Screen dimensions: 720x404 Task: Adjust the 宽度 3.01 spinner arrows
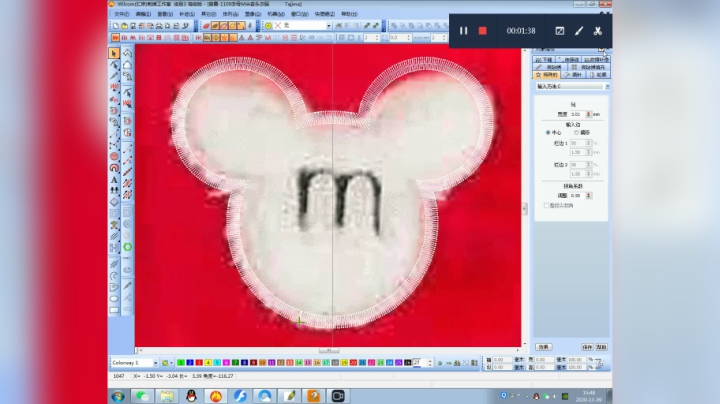[588, 114]
